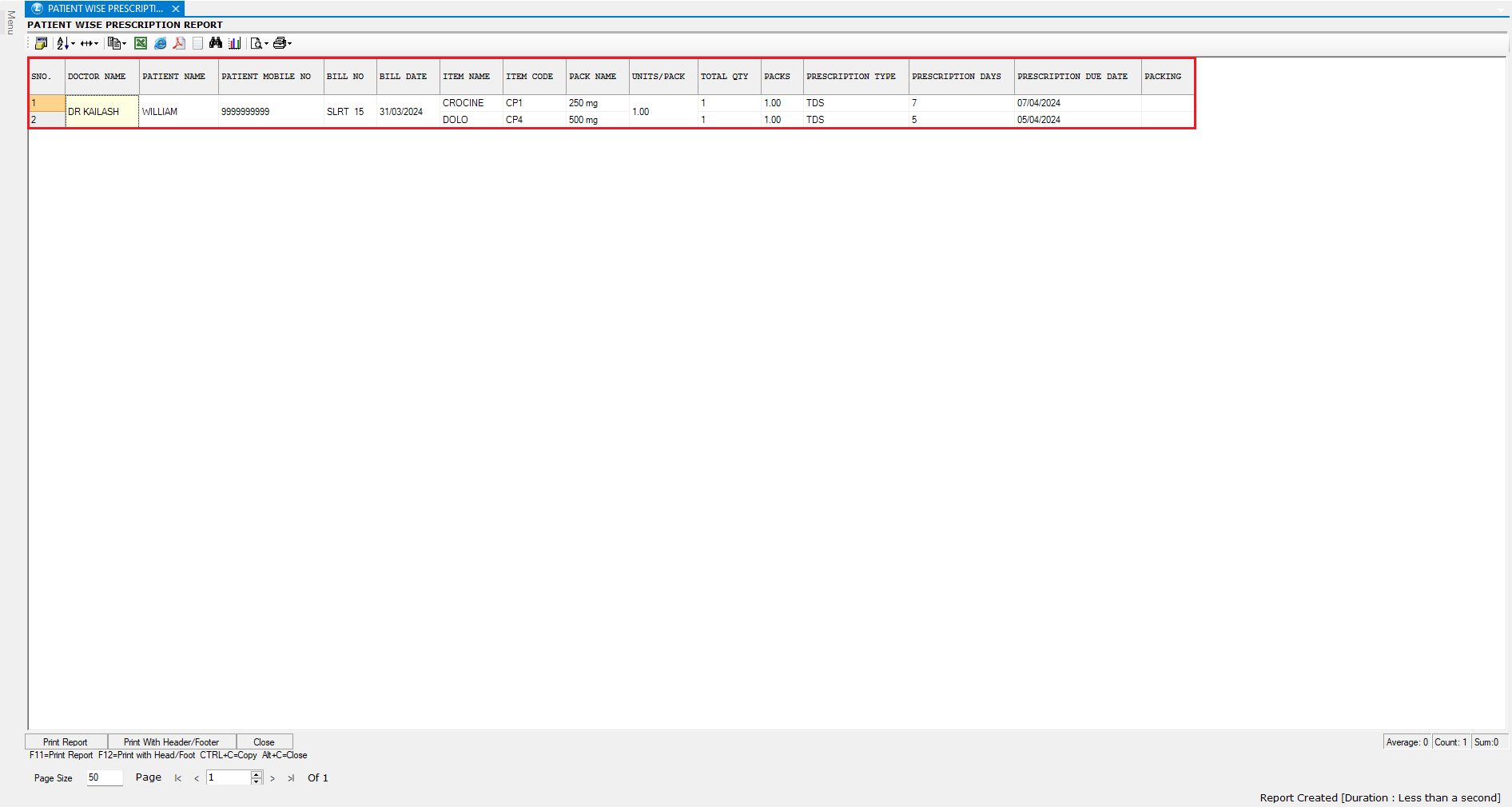The image size is (1512, 807).
Task: Select the Patient Wise Prescription tab
Action: click(104, 9)
